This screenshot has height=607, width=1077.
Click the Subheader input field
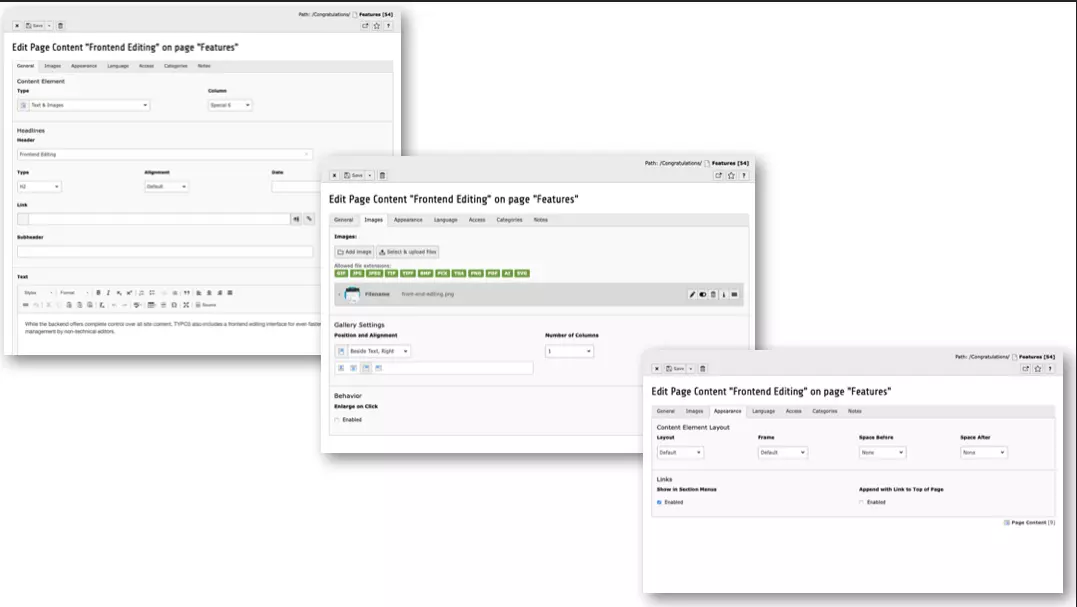coord(165,251)
